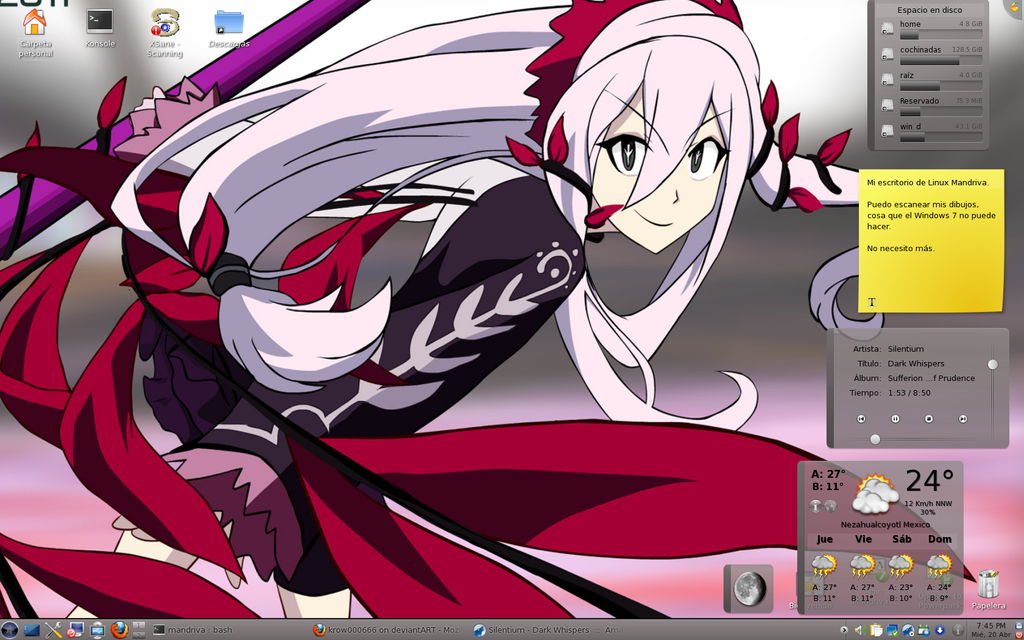Skip to next track in player widget
Viewport: 1024px width, 640px height.
coord(963,419)
